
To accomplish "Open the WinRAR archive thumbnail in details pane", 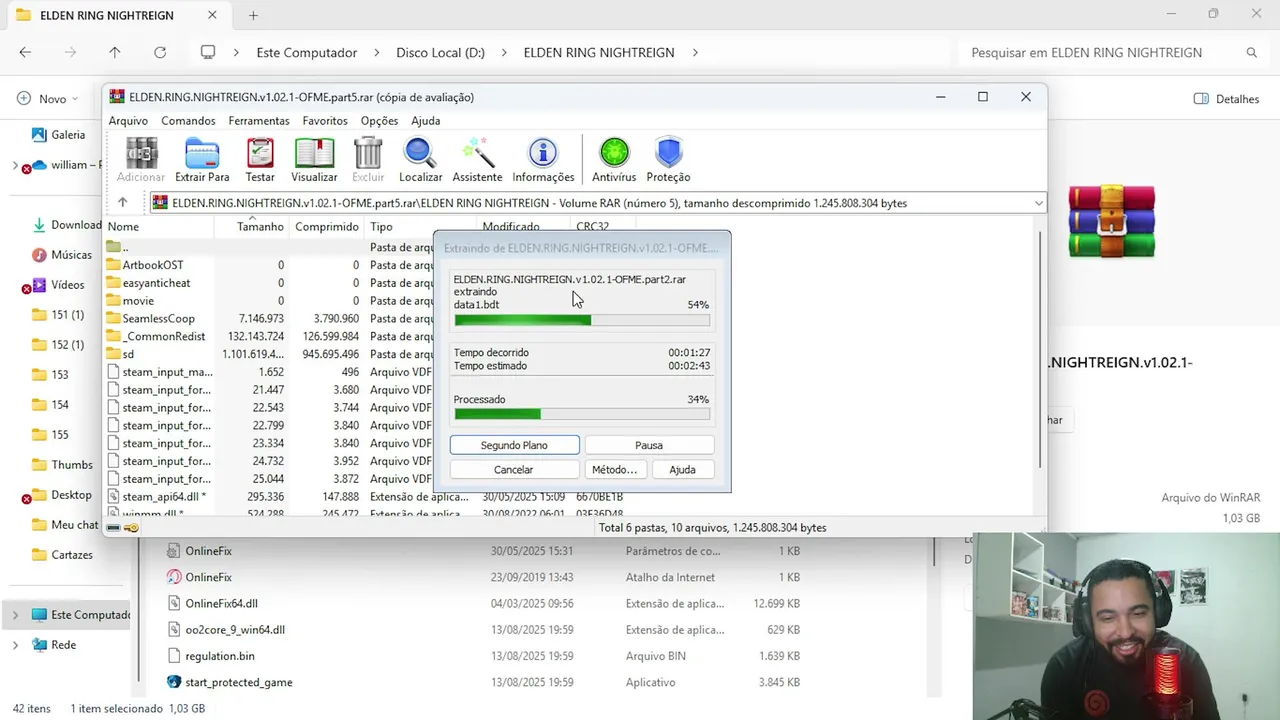I will click(x=1111, y=222).
